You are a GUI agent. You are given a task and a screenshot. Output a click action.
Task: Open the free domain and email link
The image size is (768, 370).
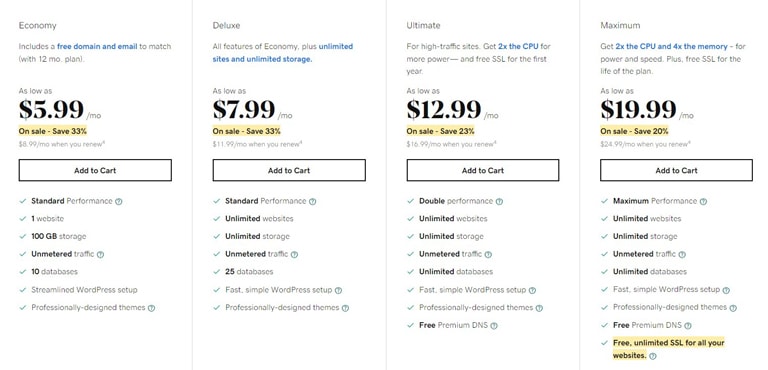coord(97,47)
